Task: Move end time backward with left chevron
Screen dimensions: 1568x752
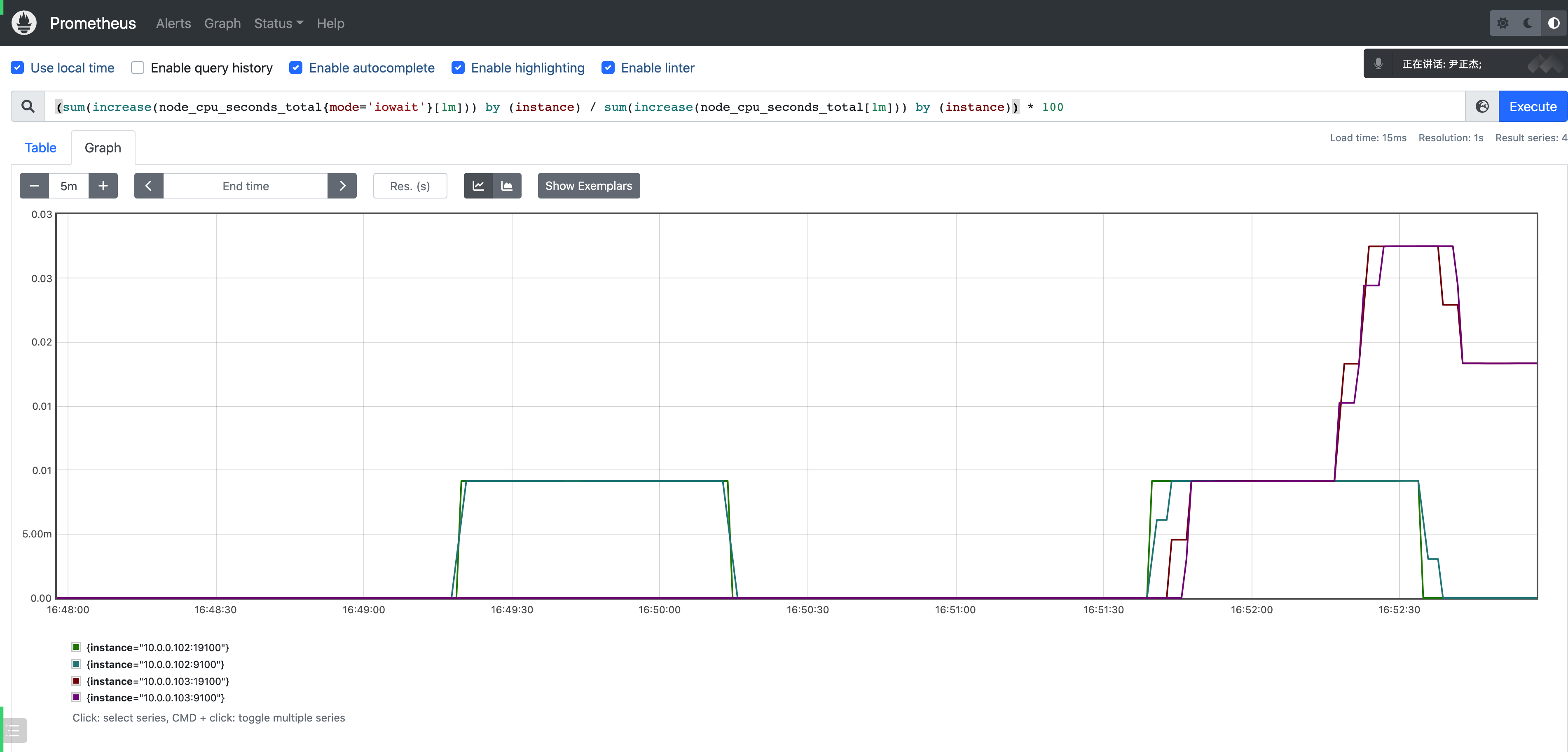Action: (149, 186)
